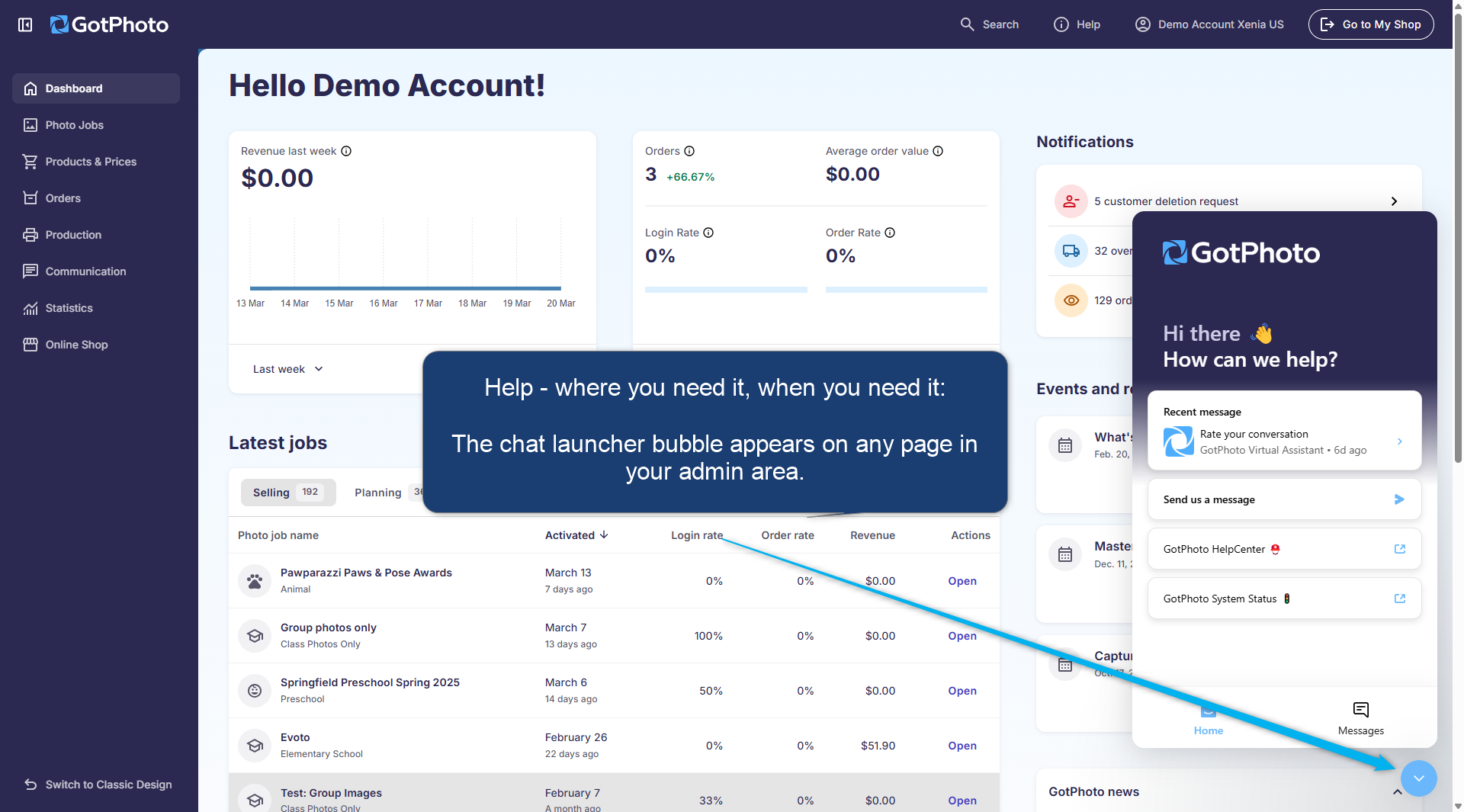Click Open for Springfield Preschool Spring 2025

pyautogui.click(x=962, y=691)
